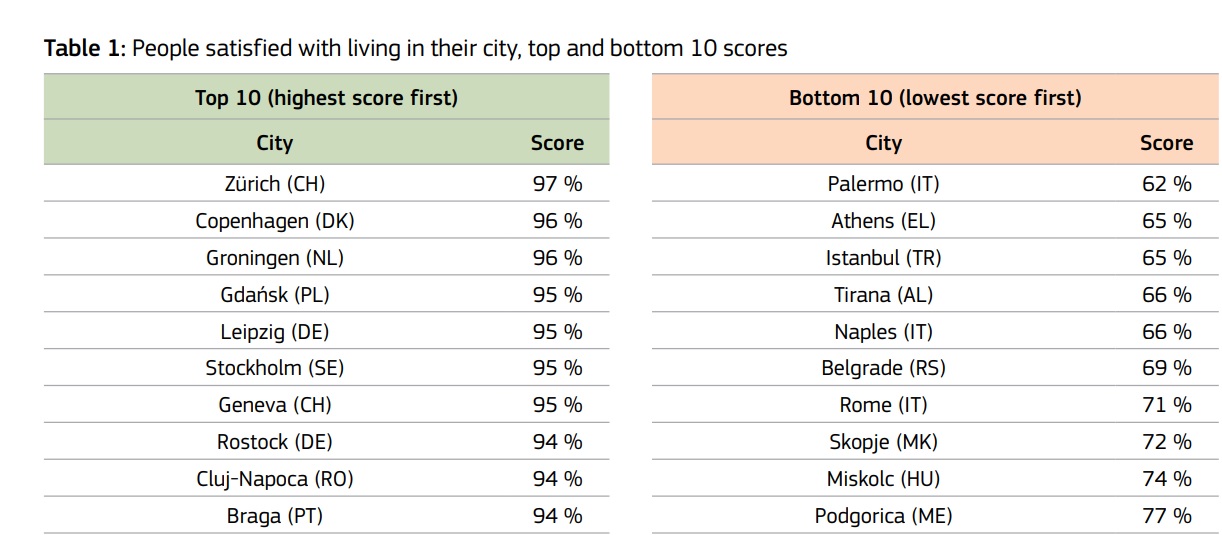The width and height of the screenshot is (1222, 535).
Task: Select the 77 % score for Podgorica
Action: pyautogui.click(x=1167, y=515)
